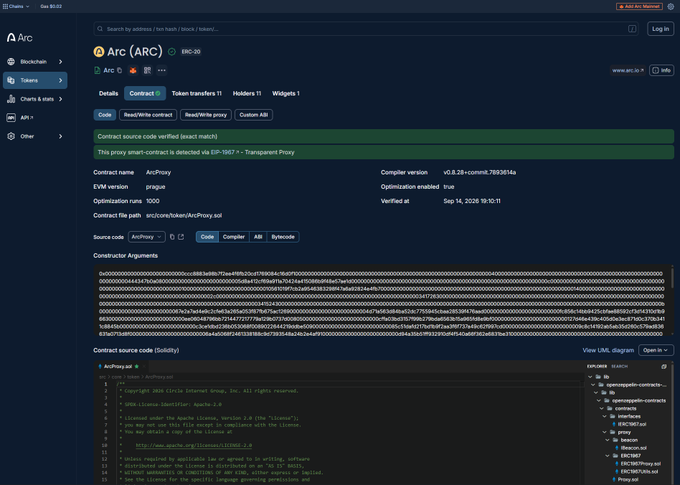Select the ABI segment
680x485 pixels.
pos(258,237)
